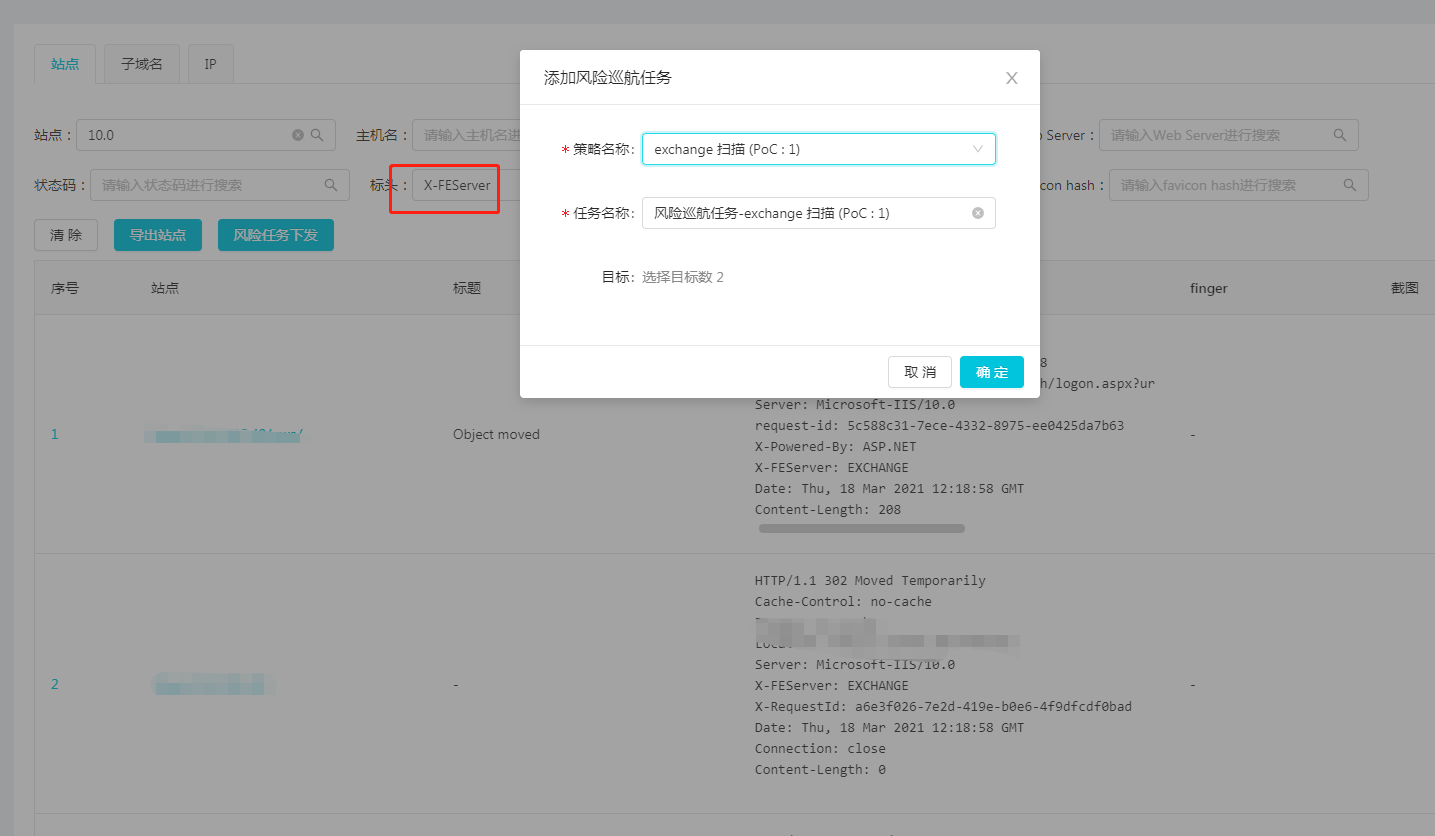This screenshot has width=1435, height=836.
Task: Switch to the 子域名 tab
Action: (142, 64)
